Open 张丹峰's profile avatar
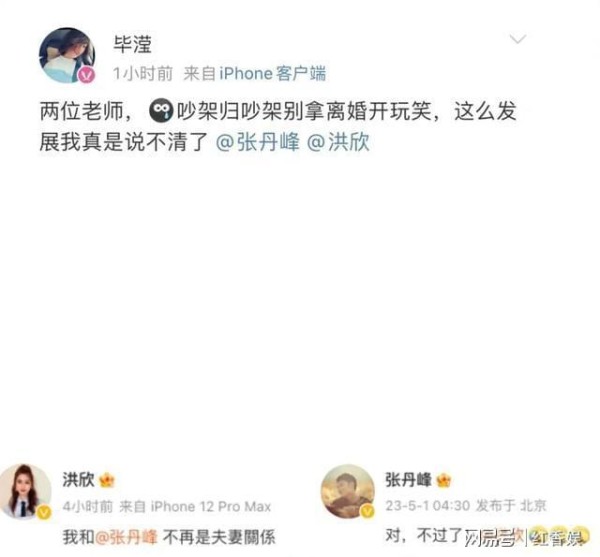 [348, 491]
